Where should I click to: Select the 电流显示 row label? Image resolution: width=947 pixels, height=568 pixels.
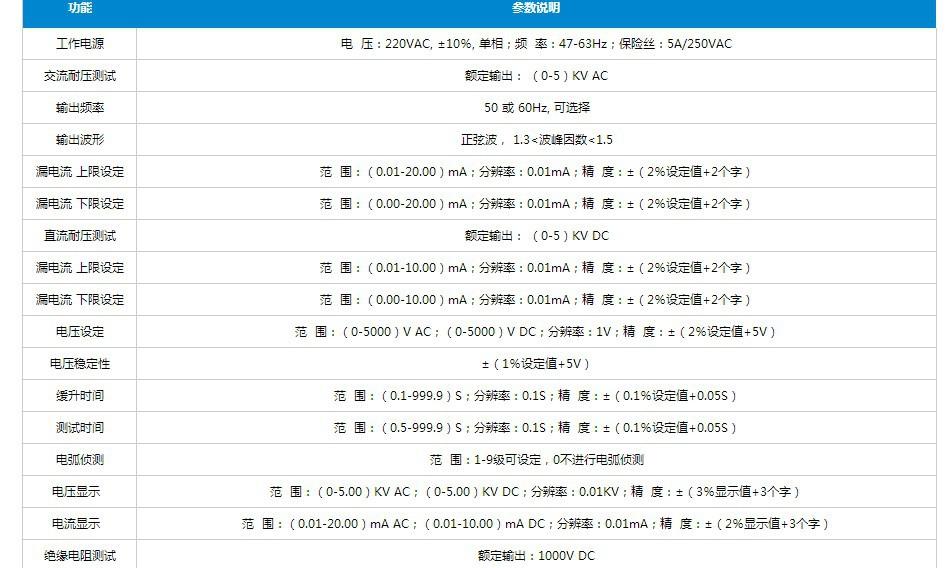click(x=80, y=524)
